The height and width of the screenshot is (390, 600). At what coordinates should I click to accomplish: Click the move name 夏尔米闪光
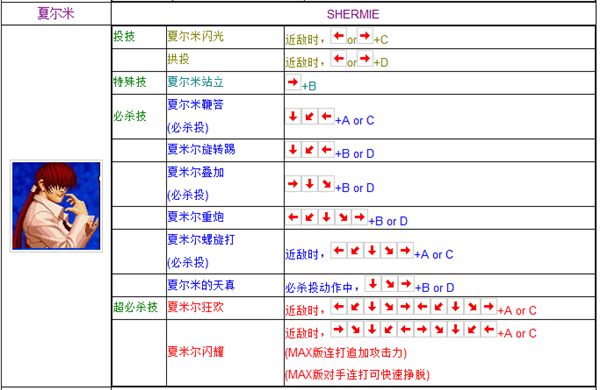(196, 36)
